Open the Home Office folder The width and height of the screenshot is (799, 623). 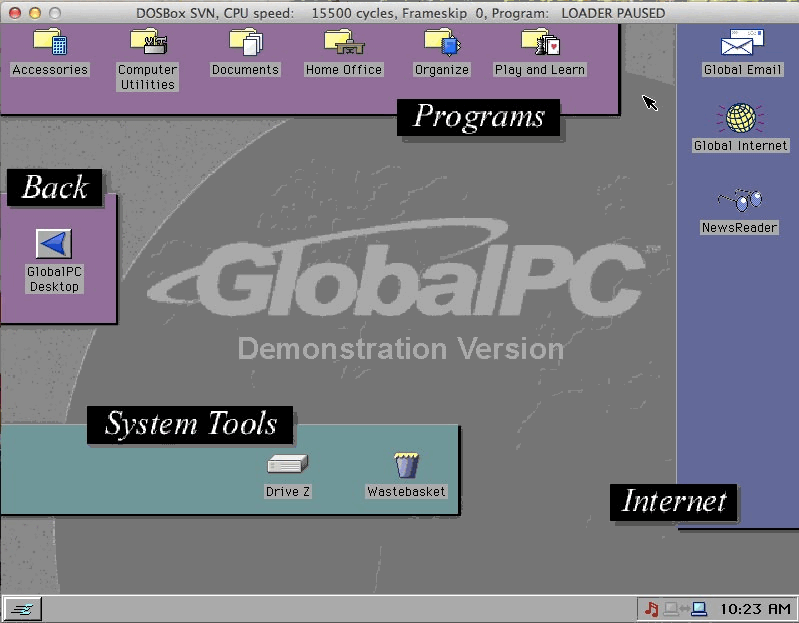(x=343, y=43)
